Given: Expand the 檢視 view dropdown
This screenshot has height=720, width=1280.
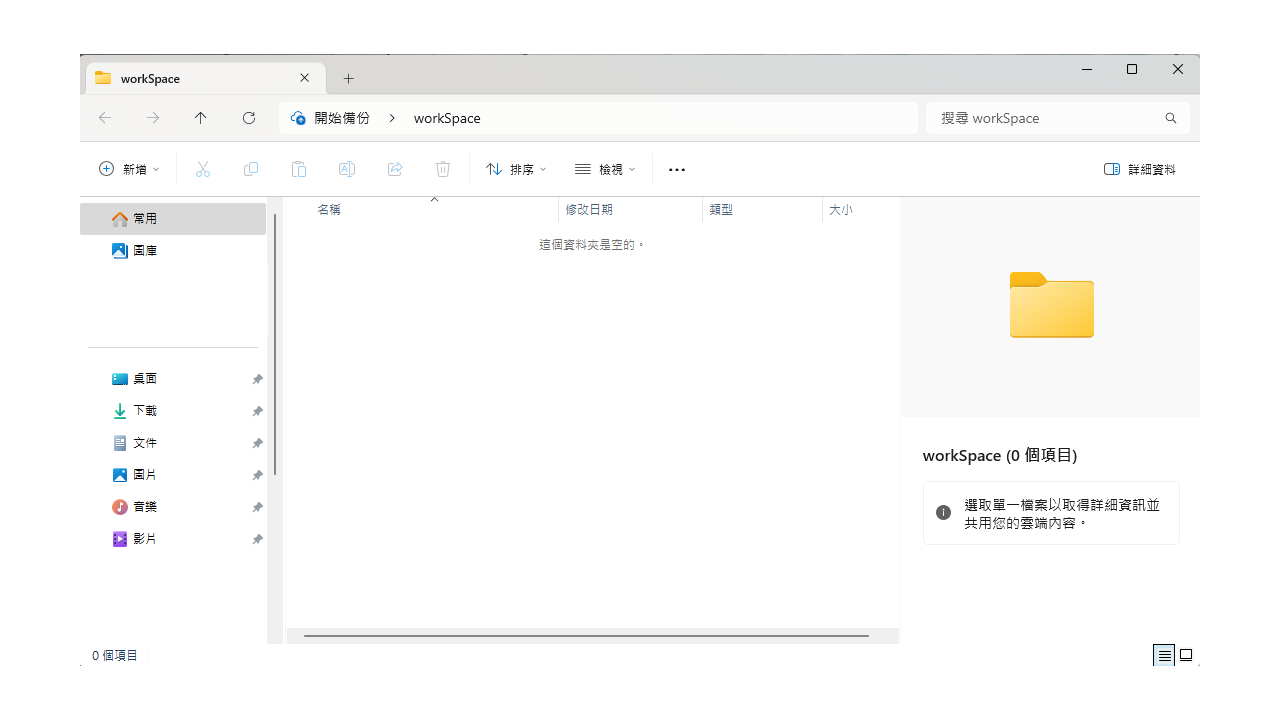Looking at the screenshot, I should (605, 170).
